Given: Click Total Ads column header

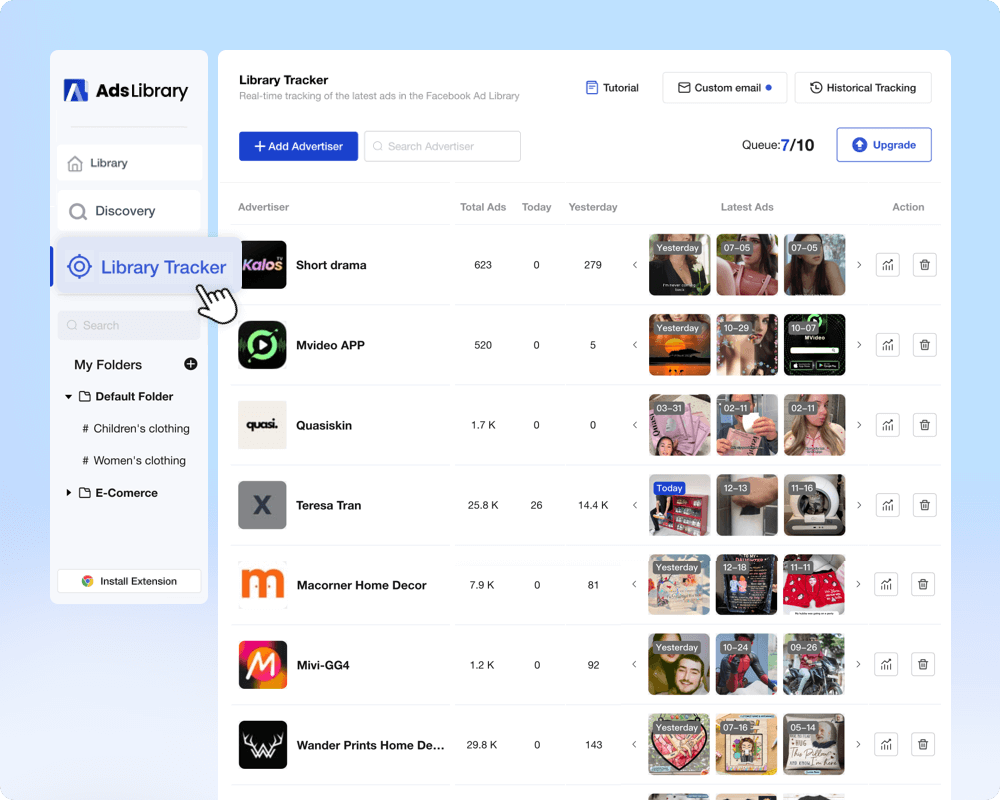Looking at the screenshot, I should [483, 207].
